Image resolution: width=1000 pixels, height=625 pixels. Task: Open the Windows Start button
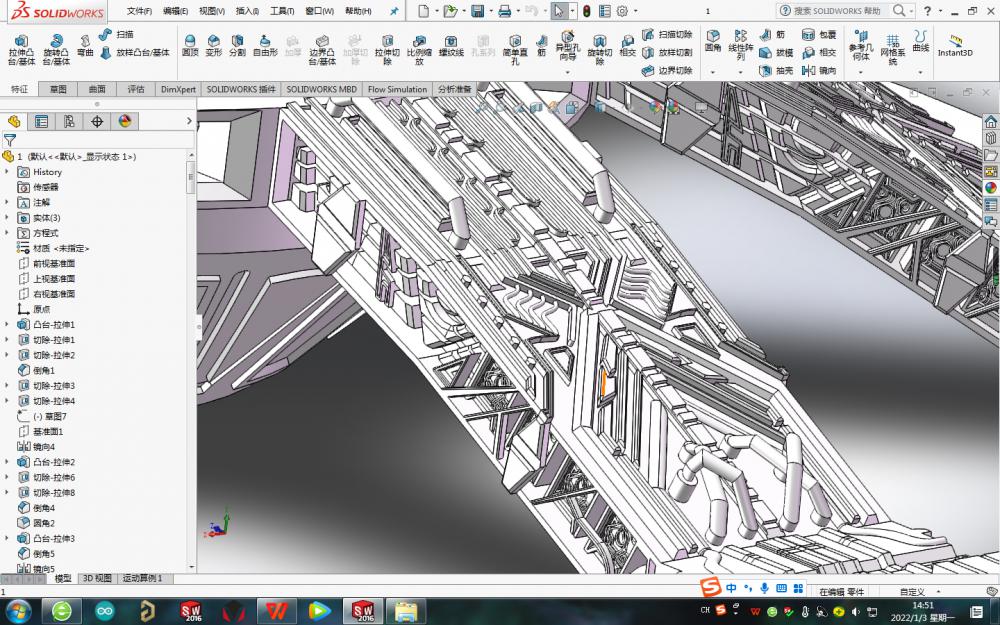click(18, 611)
